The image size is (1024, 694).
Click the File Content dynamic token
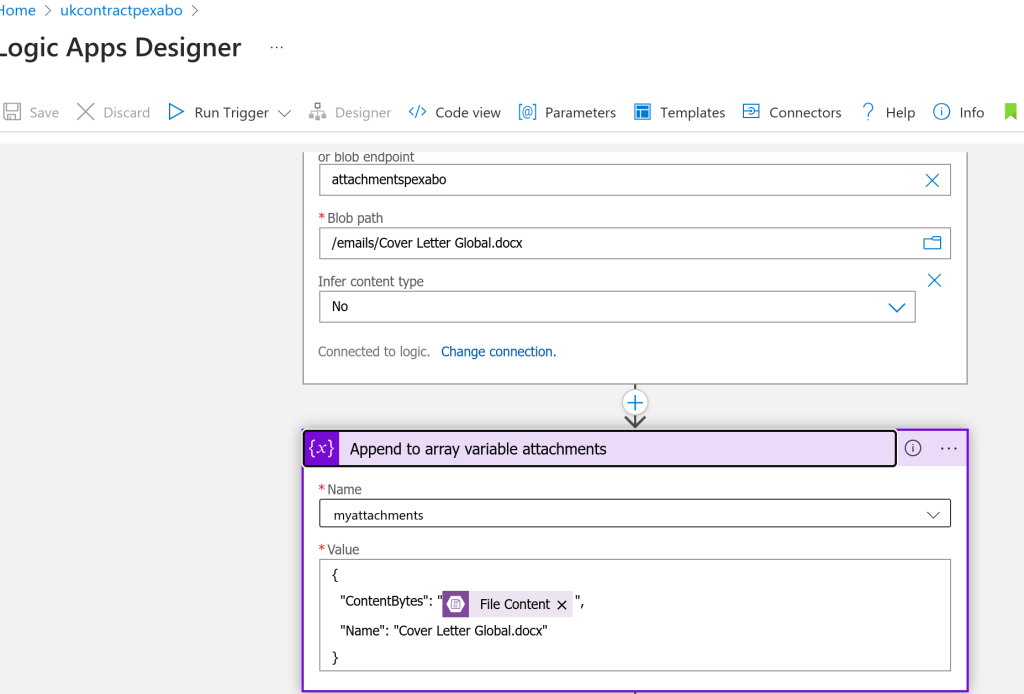coord(507,604)
